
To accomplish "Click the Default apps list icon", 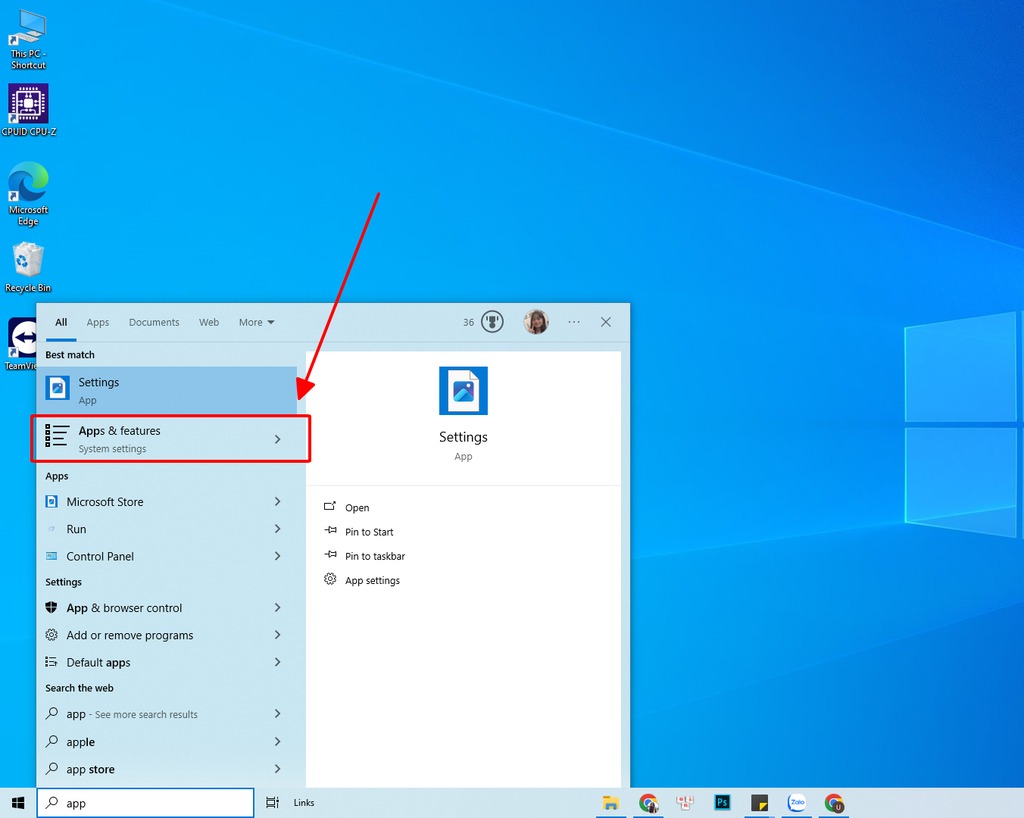I will tap(52, 662).
